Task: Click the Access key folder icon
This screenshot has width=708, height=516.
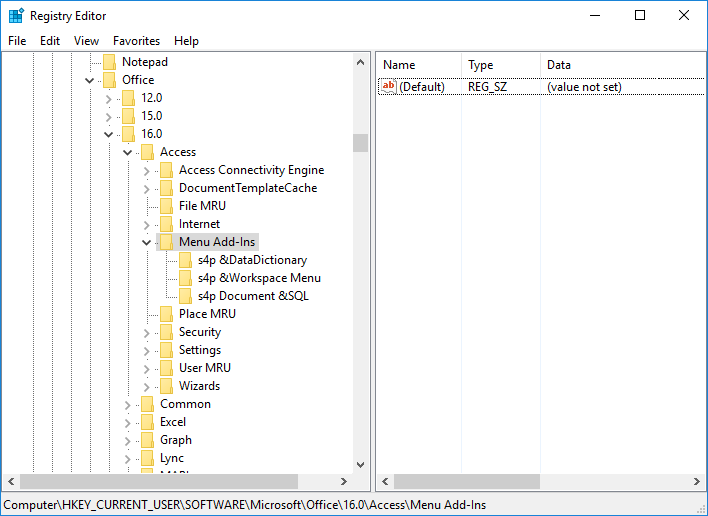Action: pos(147,152)
